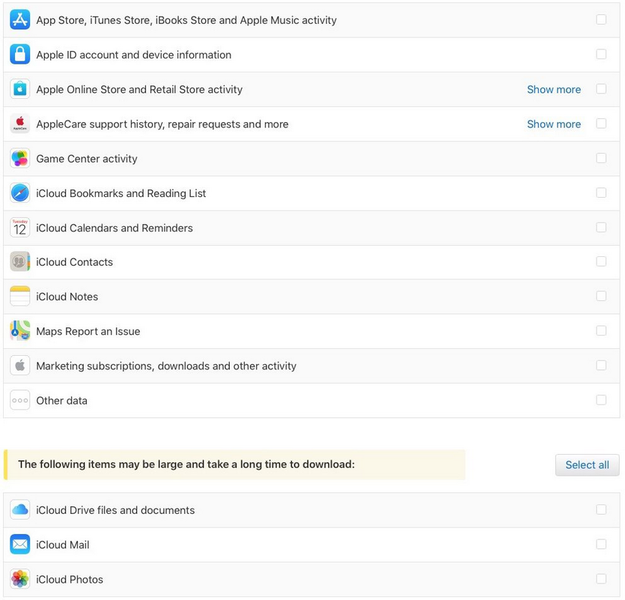Tick iCloud Bookmarks and Reading List checkbox
This screenshot has height=600, width=625.
coord(601,193)
